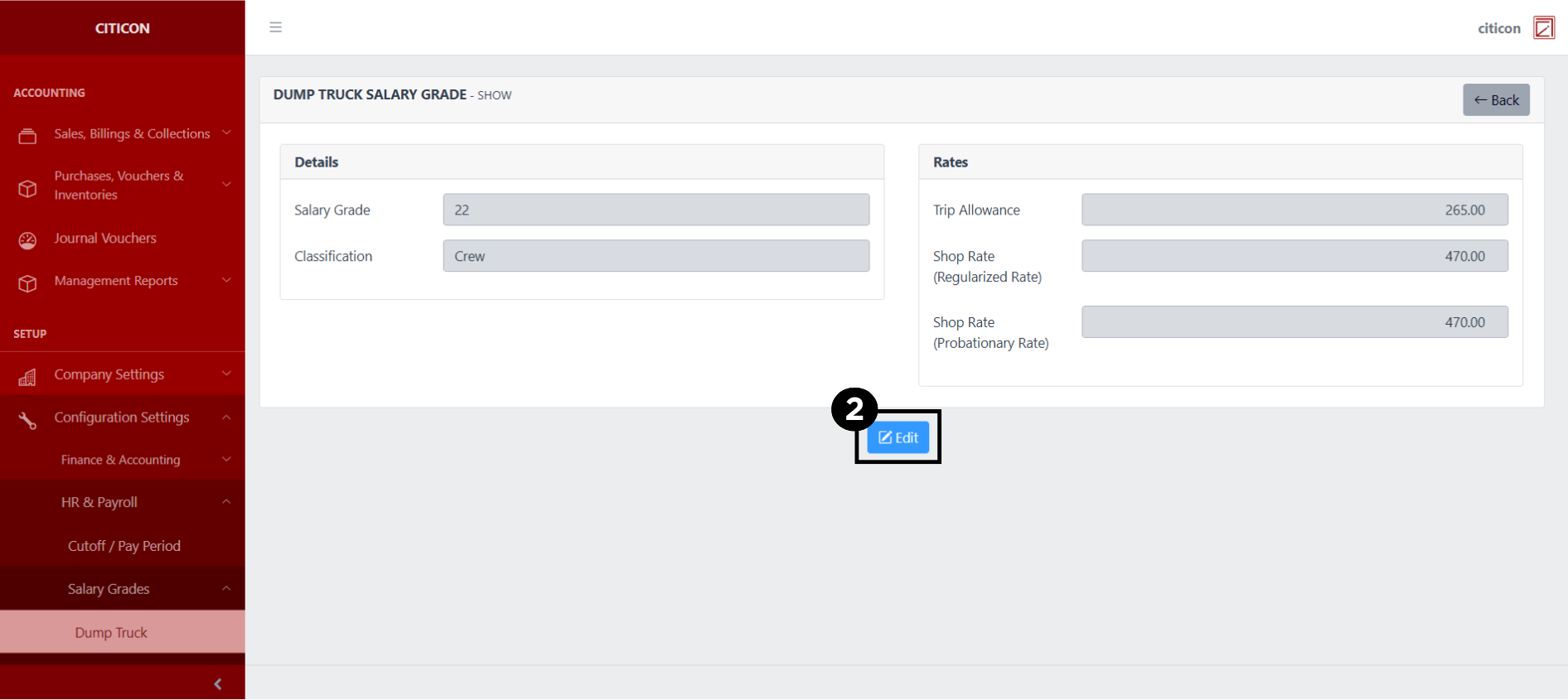Viewport: 1568px width, 700px height.
Task: Collapse the Salary Grades submenu
Action: [x=226, y=588]
